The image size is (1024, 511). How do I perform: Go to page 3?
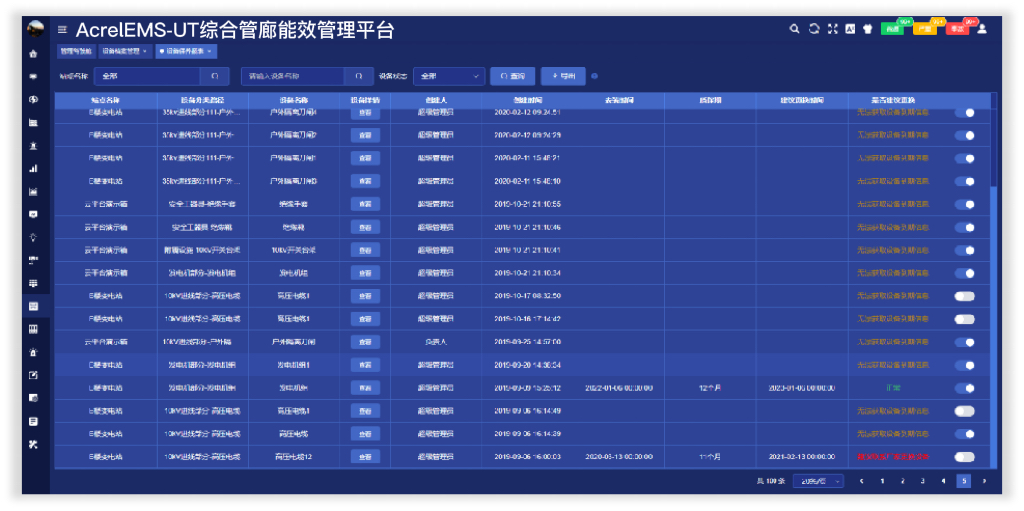coord(923,481)
